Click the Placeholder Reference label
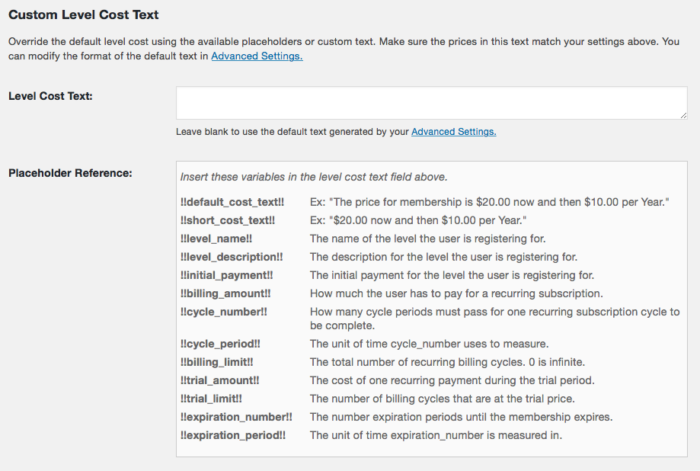Image resolution: width=700 pixels, height=471 pixels. coord(70,173)
